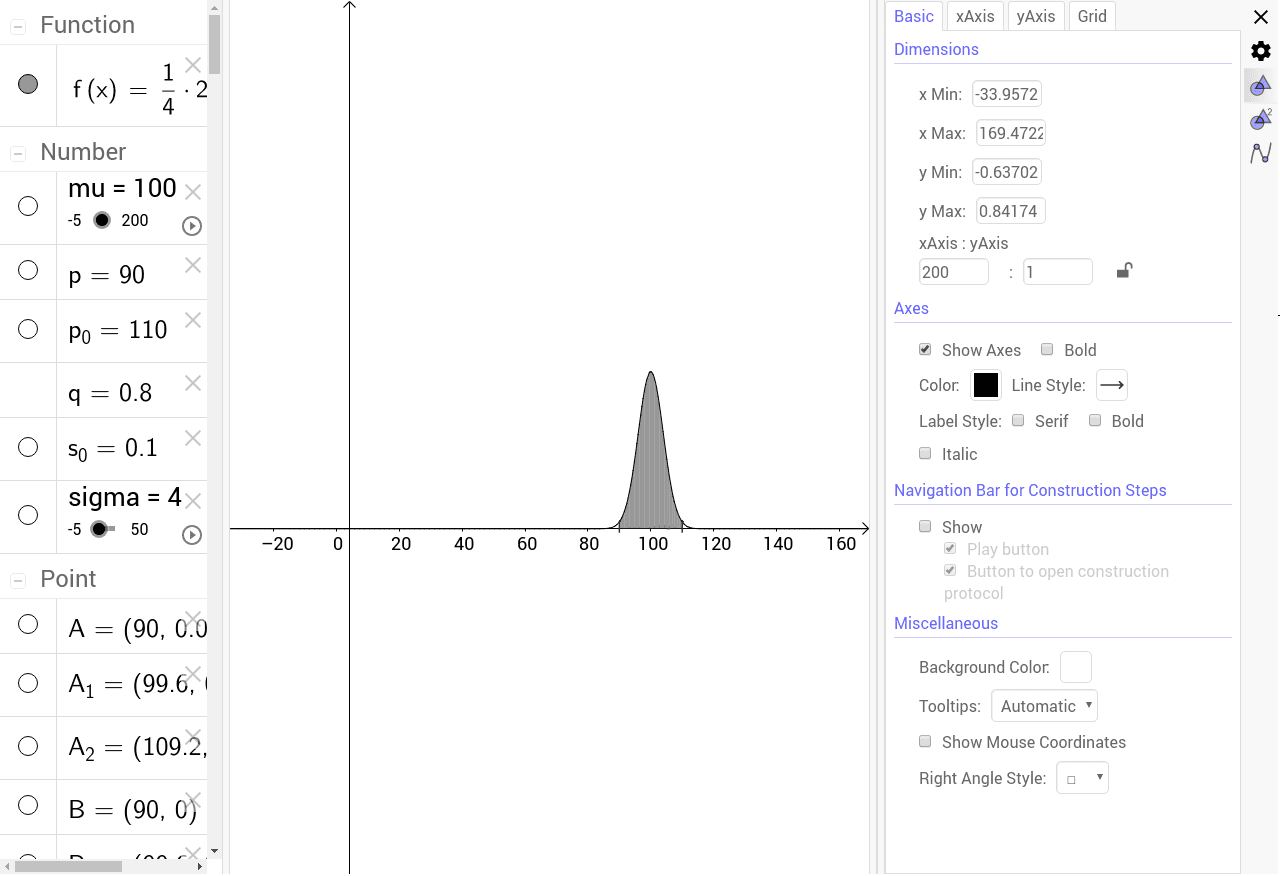Viewport: 1280px width, 876px height.
Task: Delete the number q = 0.8
Action: click(x=191, y=383)
